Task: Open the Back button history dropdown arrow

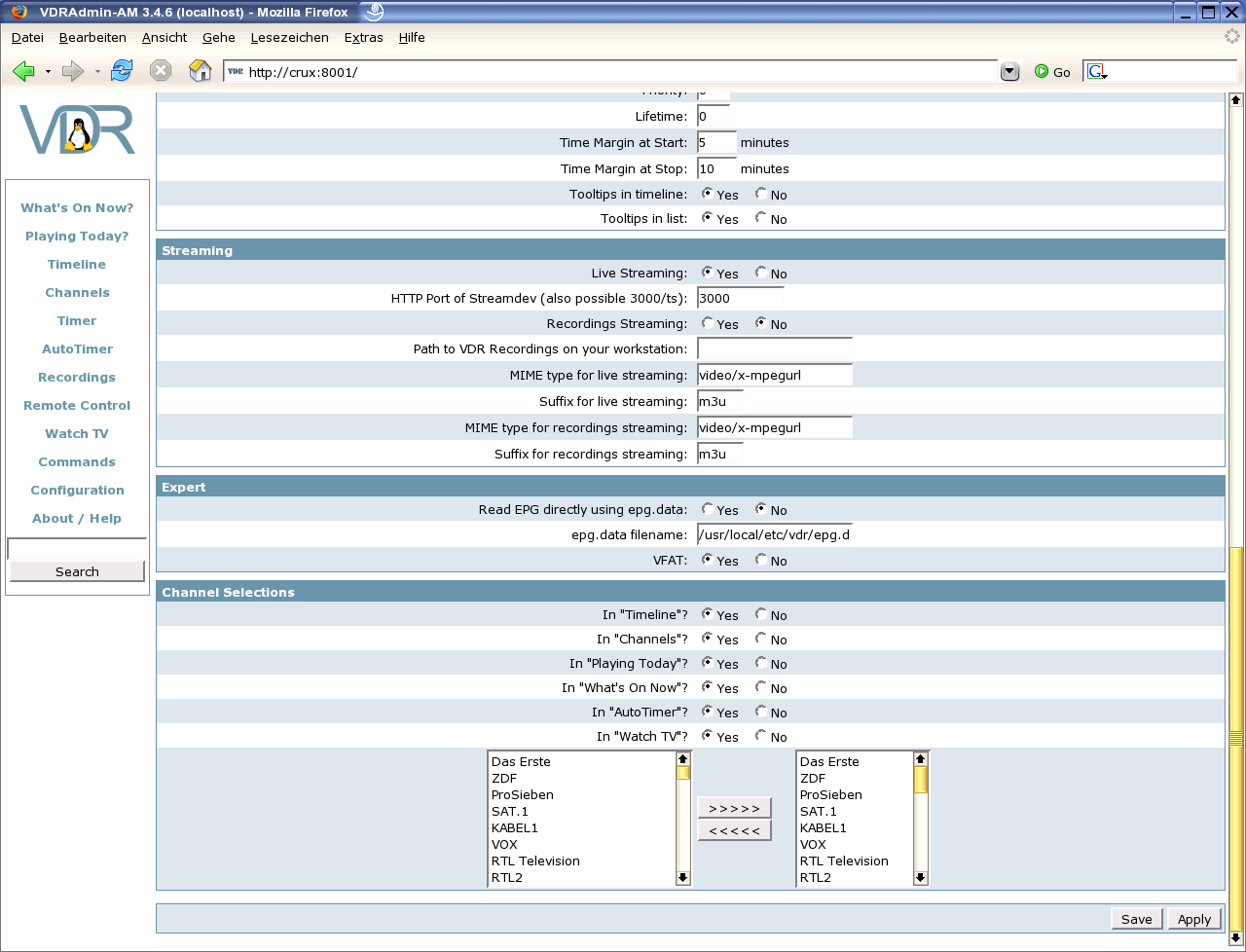Action: (48, 72)
